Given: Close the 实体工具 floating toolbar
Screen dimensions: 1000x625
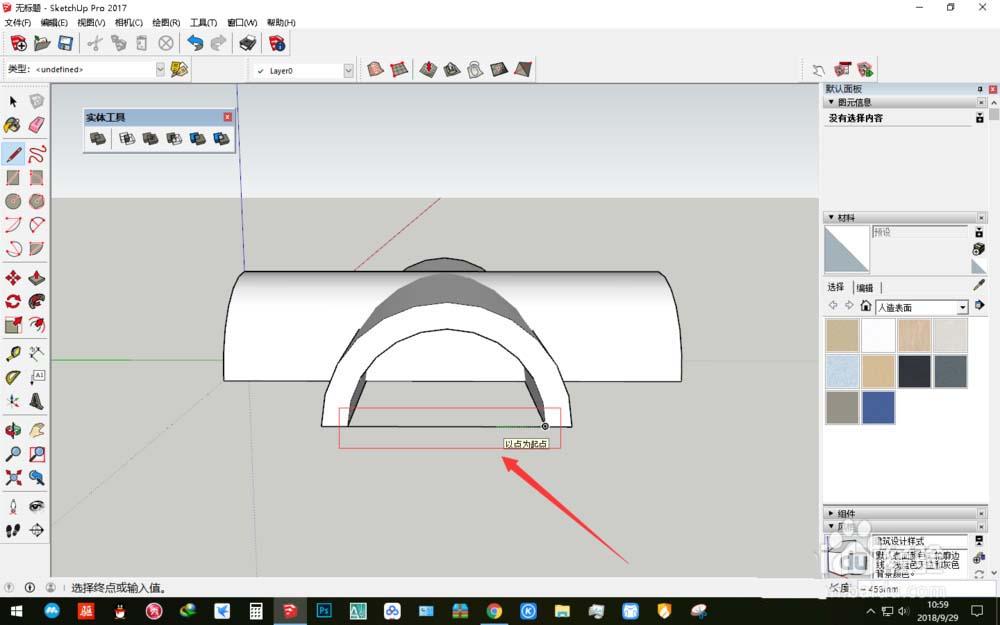Looking at the screenshot, I should click(x=227, y=117).
